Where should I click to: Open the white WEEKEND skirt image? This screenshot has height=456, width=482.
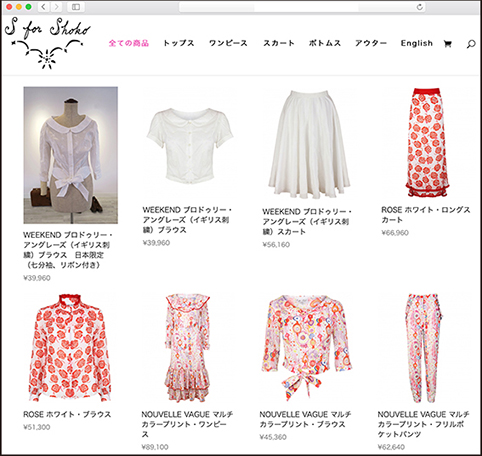tap(309, 144)
